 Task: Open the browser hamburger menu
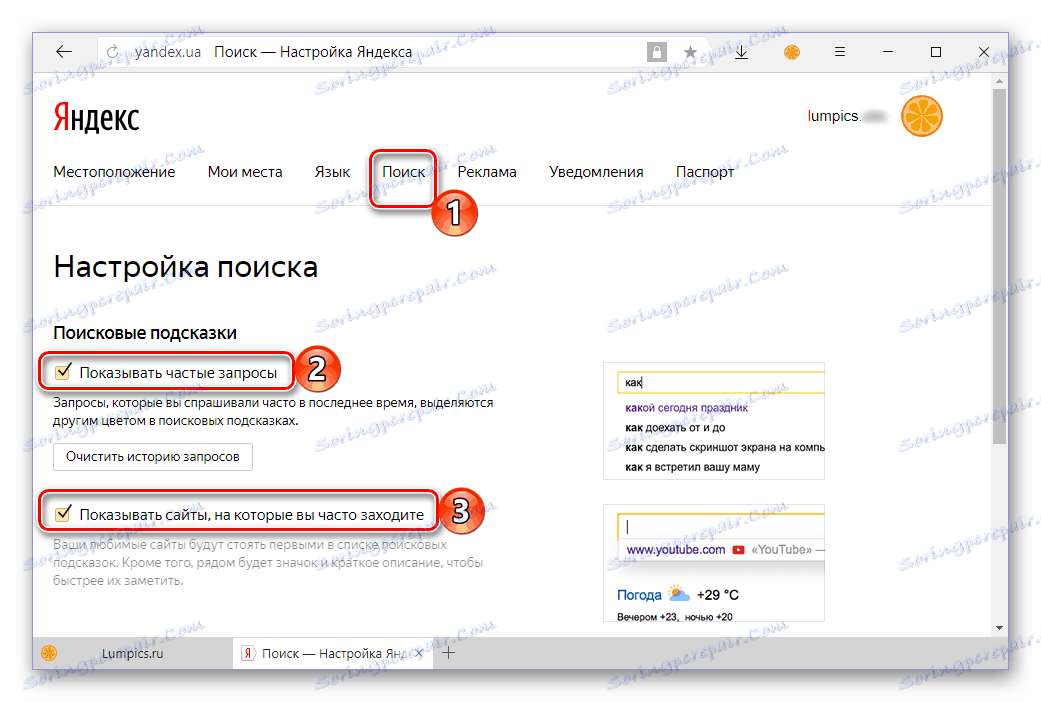coord(840,52)
